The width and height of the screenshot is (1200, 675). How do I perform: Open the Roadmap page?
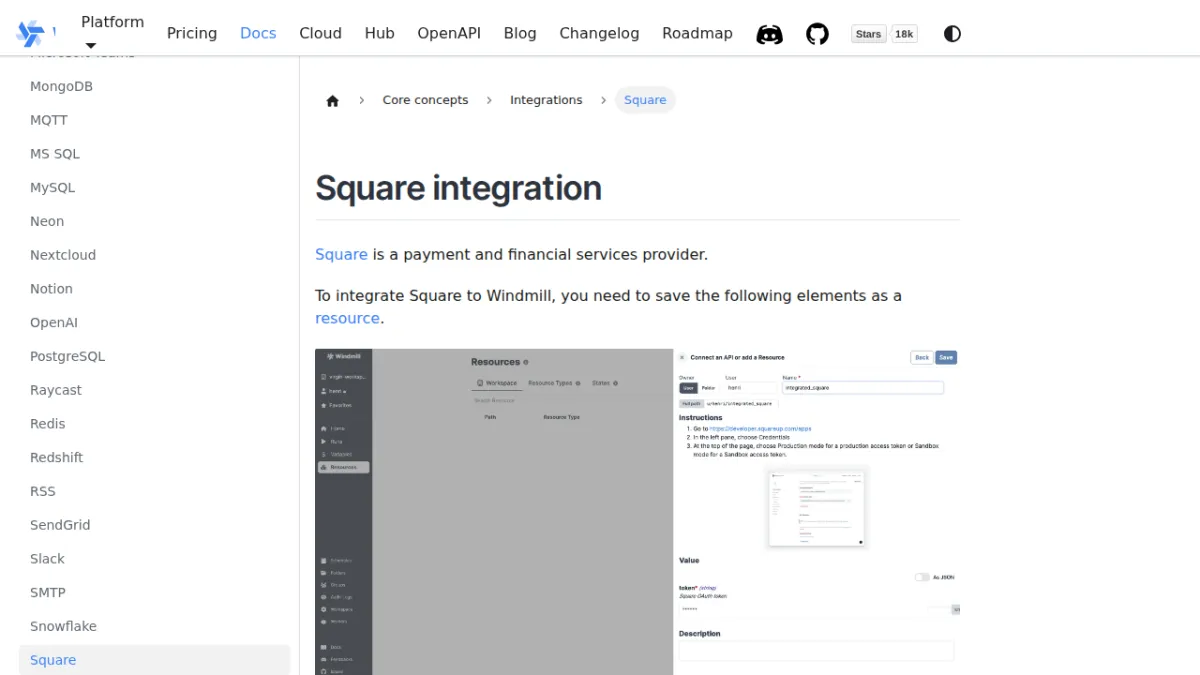[697, 33]
